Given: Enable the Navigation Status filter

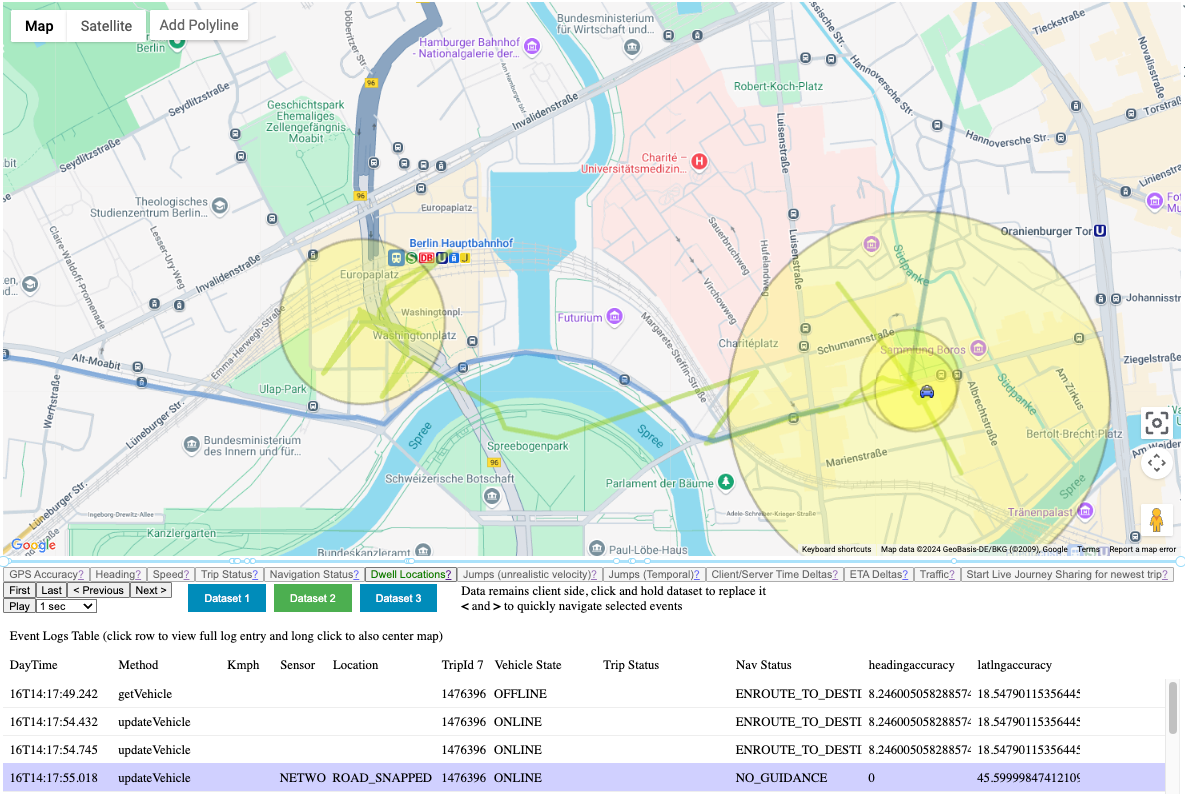Looking at the screenshot, I should point(314,574).
